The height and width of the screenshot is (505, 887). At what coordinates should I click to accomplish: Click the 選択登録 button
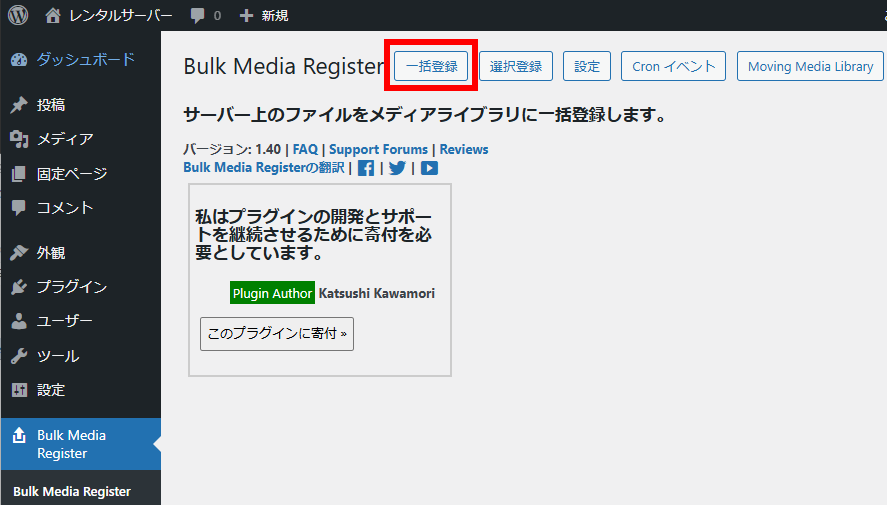(x=516, y=66)
